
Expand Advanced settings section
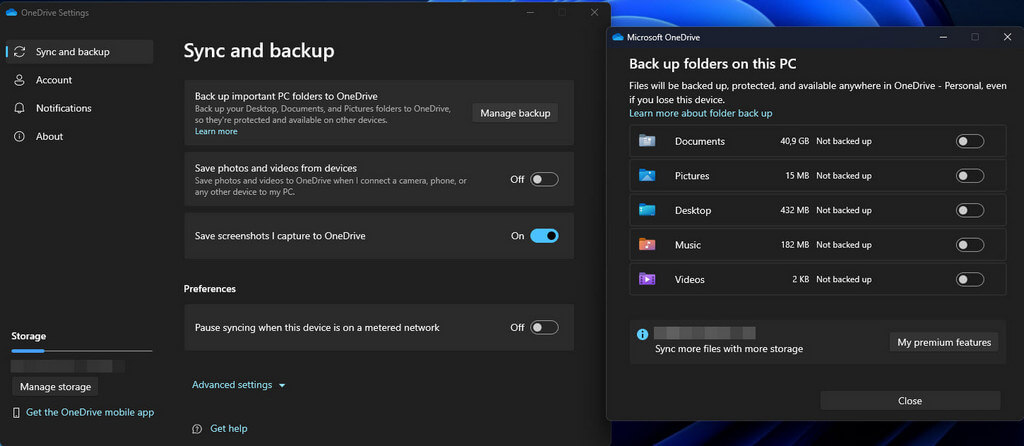click(239, 385)
